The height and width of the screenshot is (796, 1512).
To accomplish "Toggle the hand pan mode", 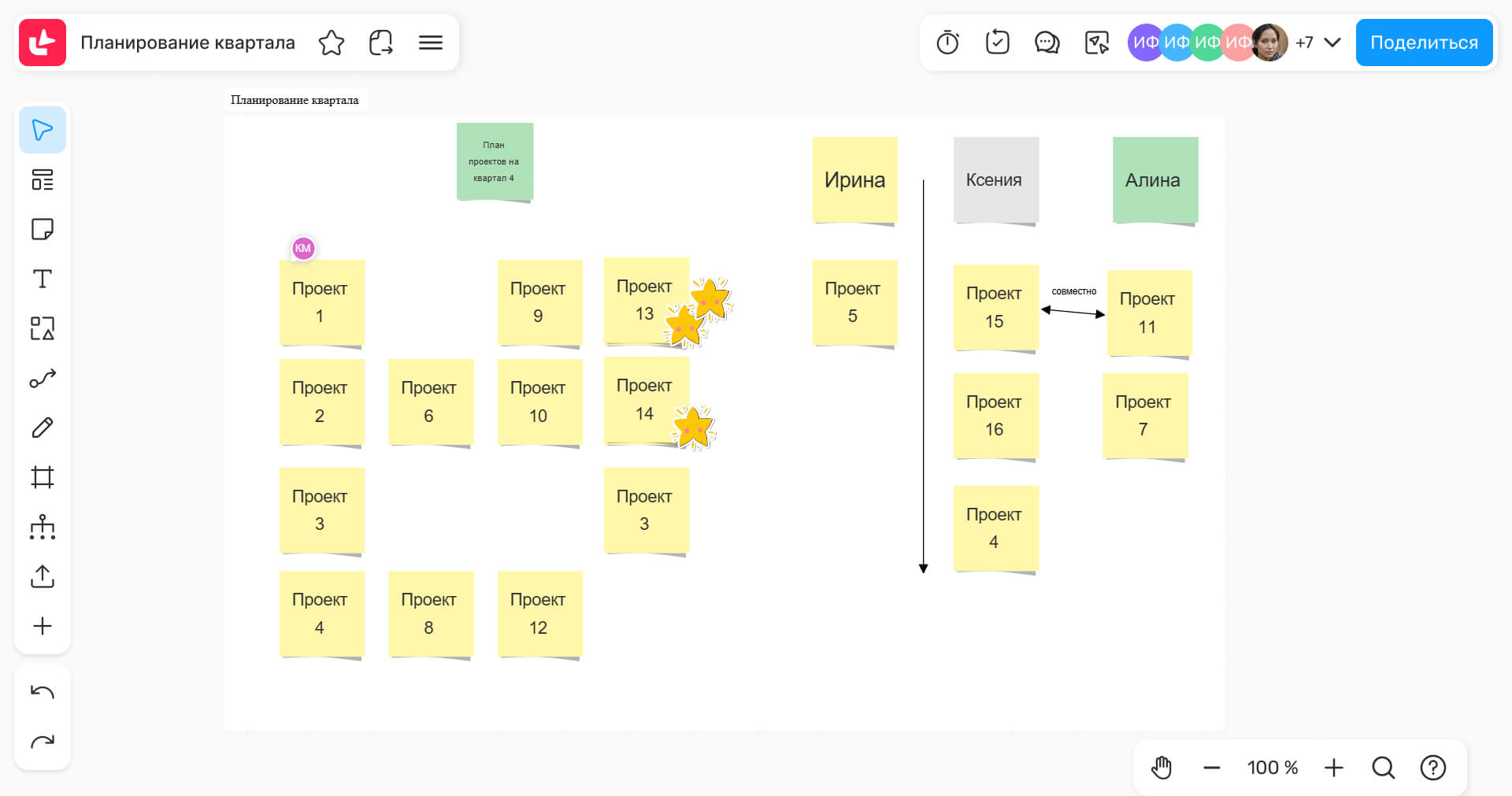I will pos(1162,768).
